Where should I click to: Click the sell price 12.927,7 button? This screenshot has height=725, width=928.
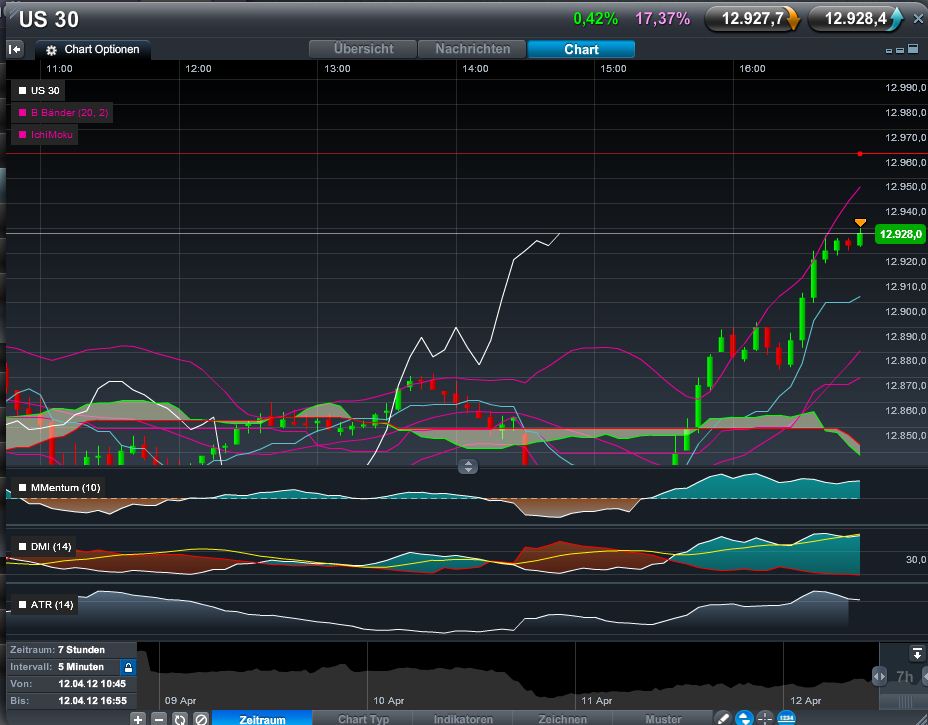pyautogui.click(x=752, y=18)
